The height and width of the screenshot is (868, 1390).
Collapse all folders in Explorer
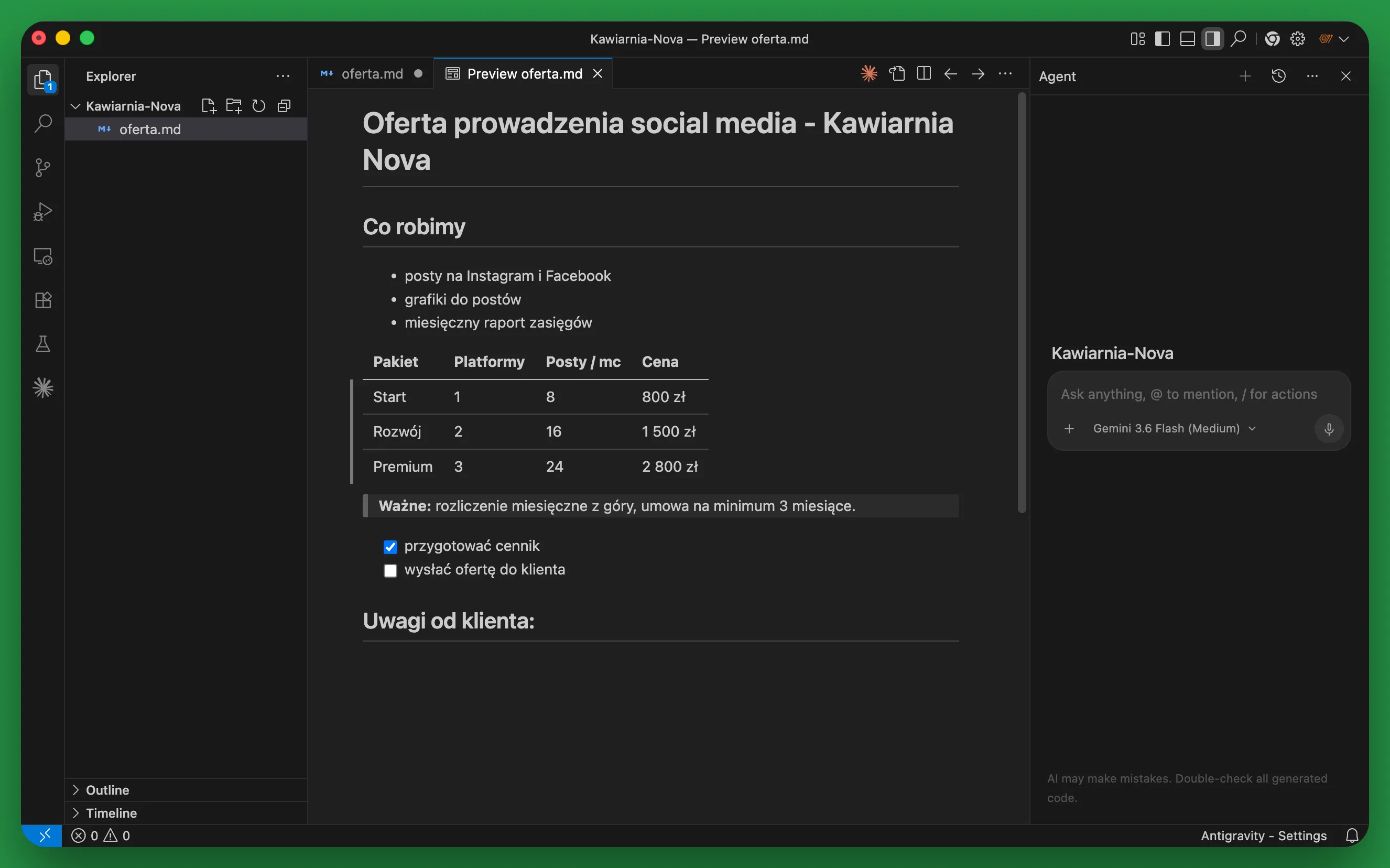284,106
